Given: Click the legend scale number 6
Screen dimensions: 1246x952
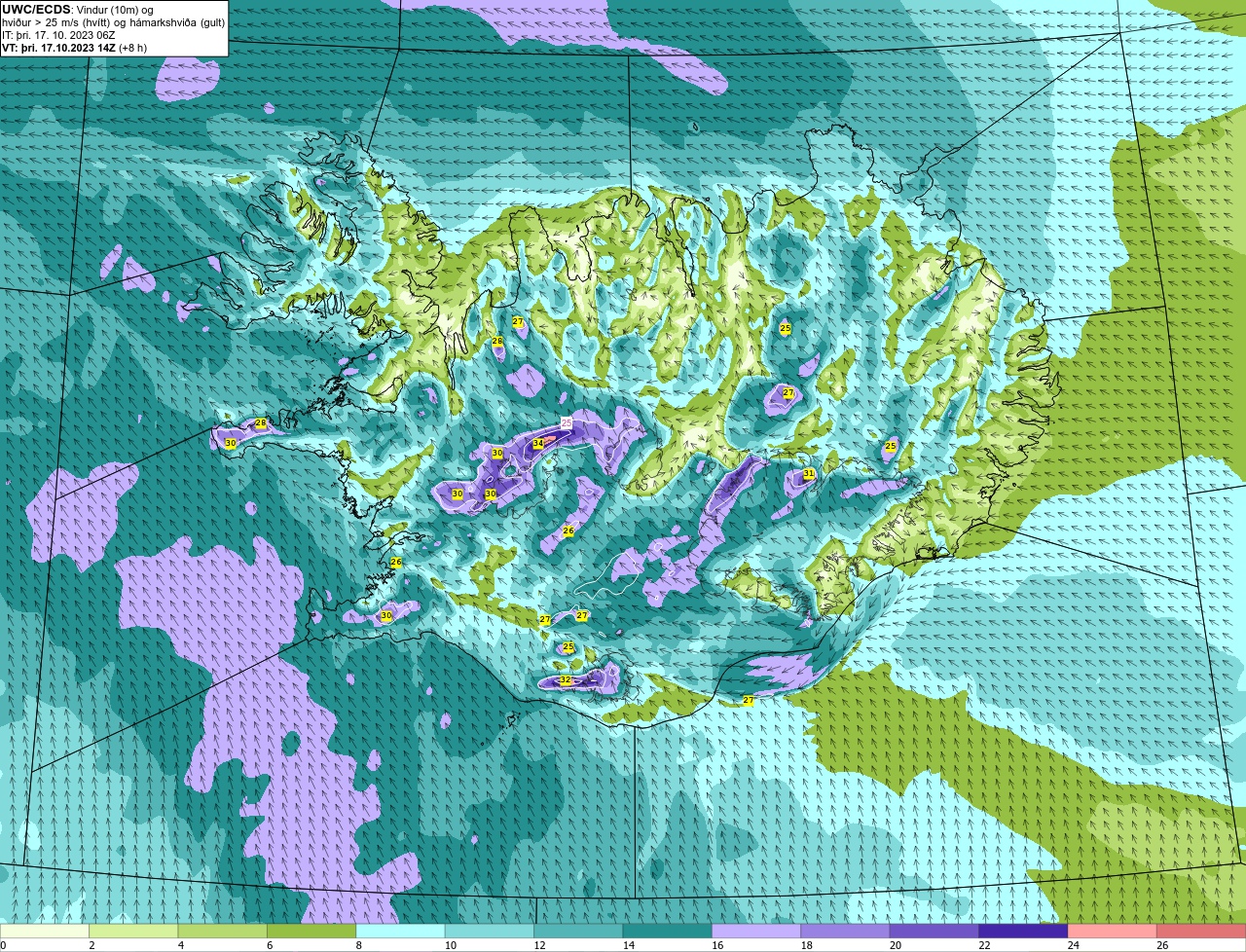Looking at the screenshot, I should (x=270, y=945).
